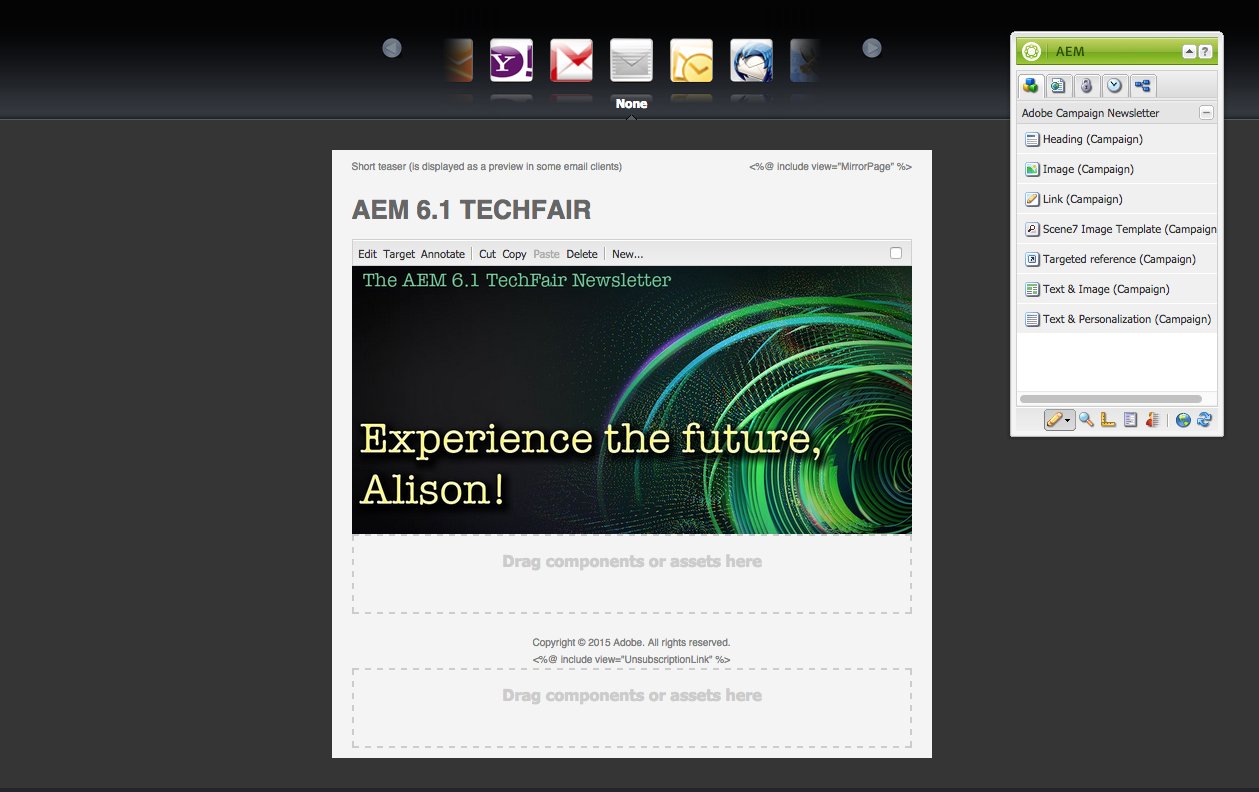Click Copy on the component edit bar
The image size is (1259, 792).
tap(514, 254)
